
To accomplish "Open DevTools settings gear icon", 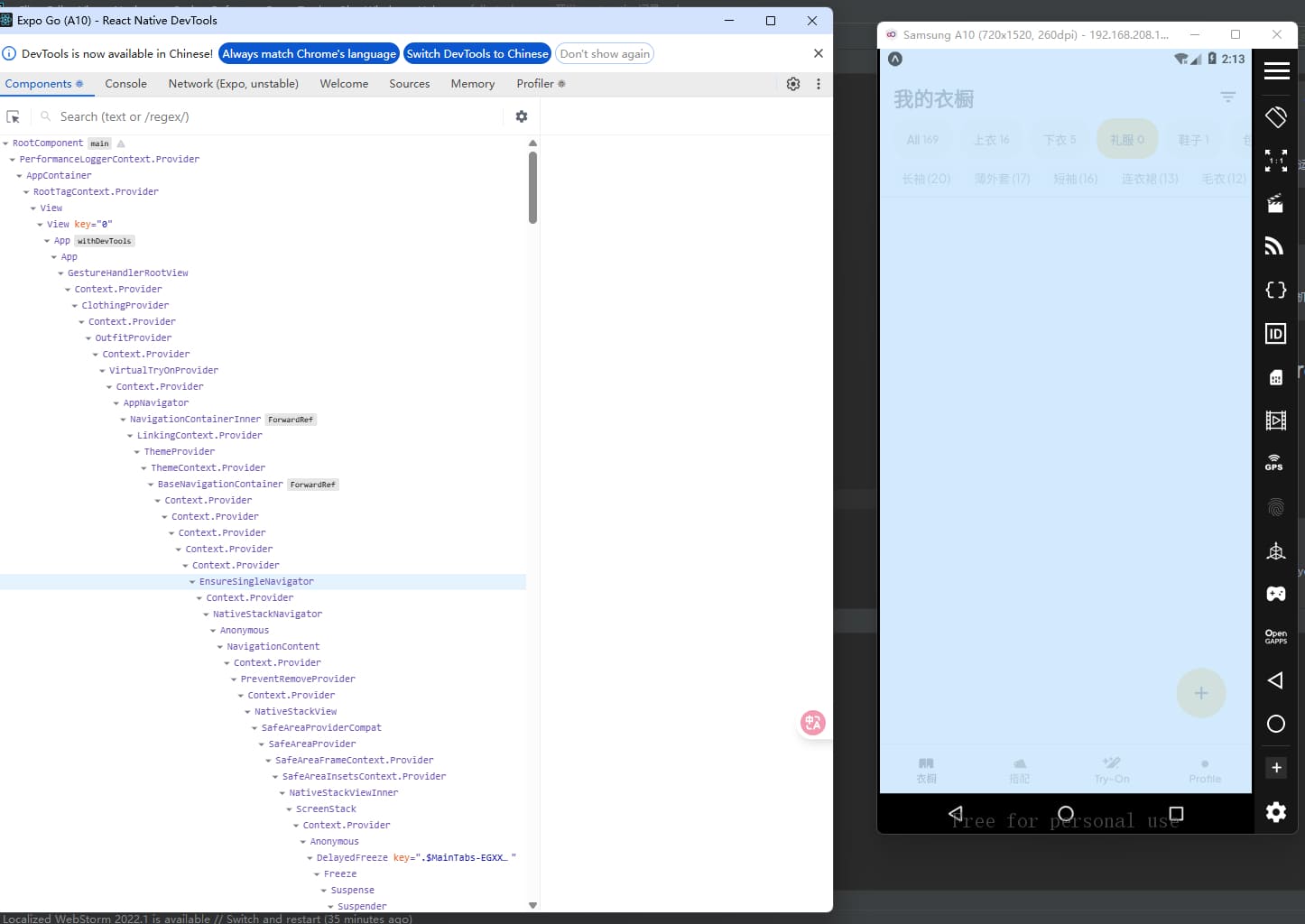I will pyautogui.click(x=793, y=84).
